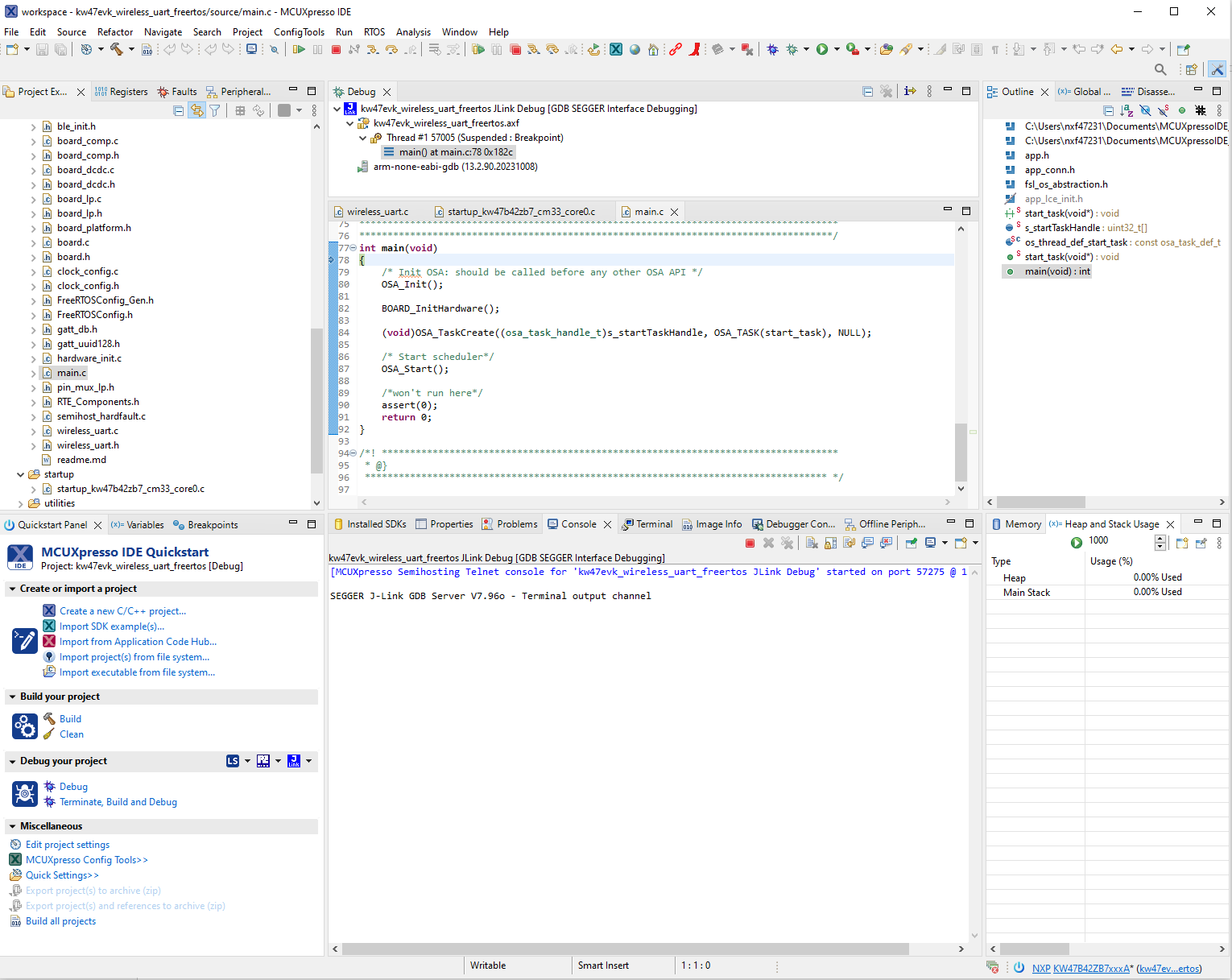
Task: Click Edit project settings in Miscellaneous
Action: pyautogui.click(x=68, y=844)
